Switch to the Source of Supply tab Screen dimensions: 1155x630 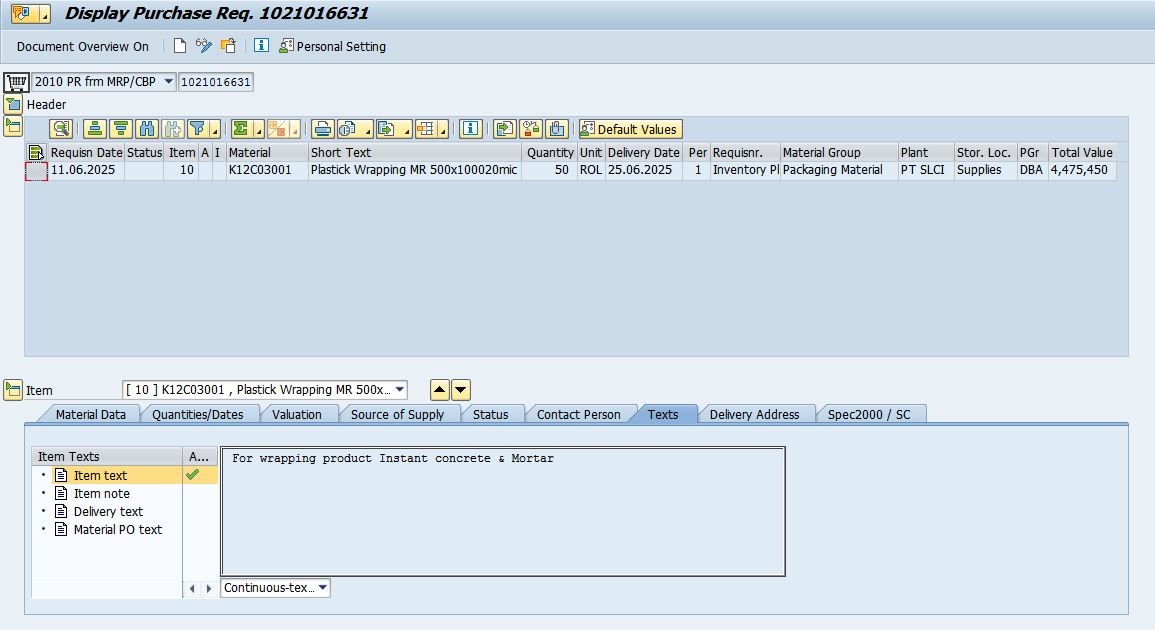click(x=398, y=414)
